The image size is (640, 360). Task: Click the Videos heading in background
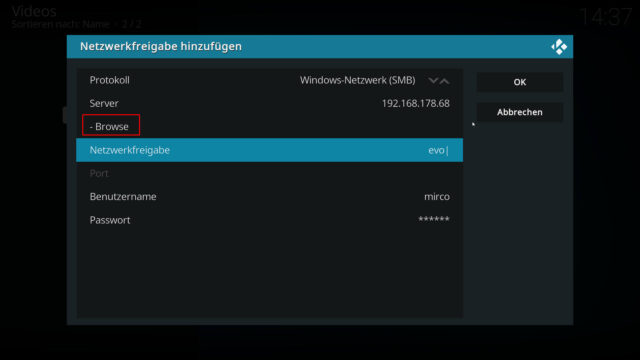(34, 11)
